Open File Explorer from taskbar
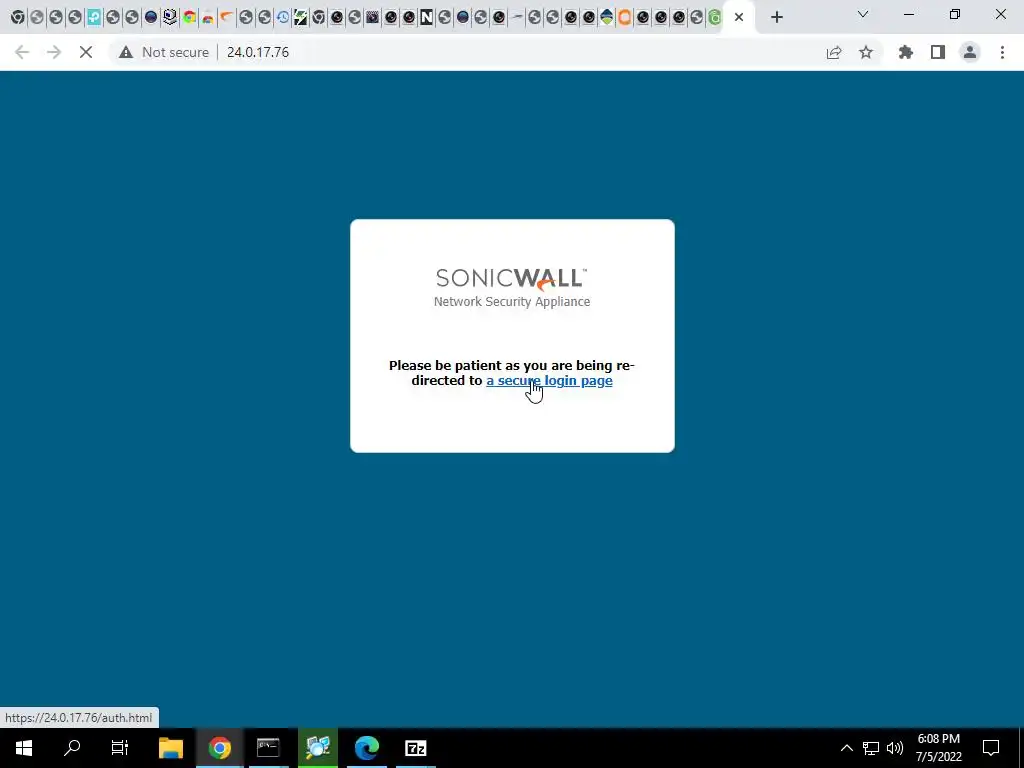 (x=171, y=748)
